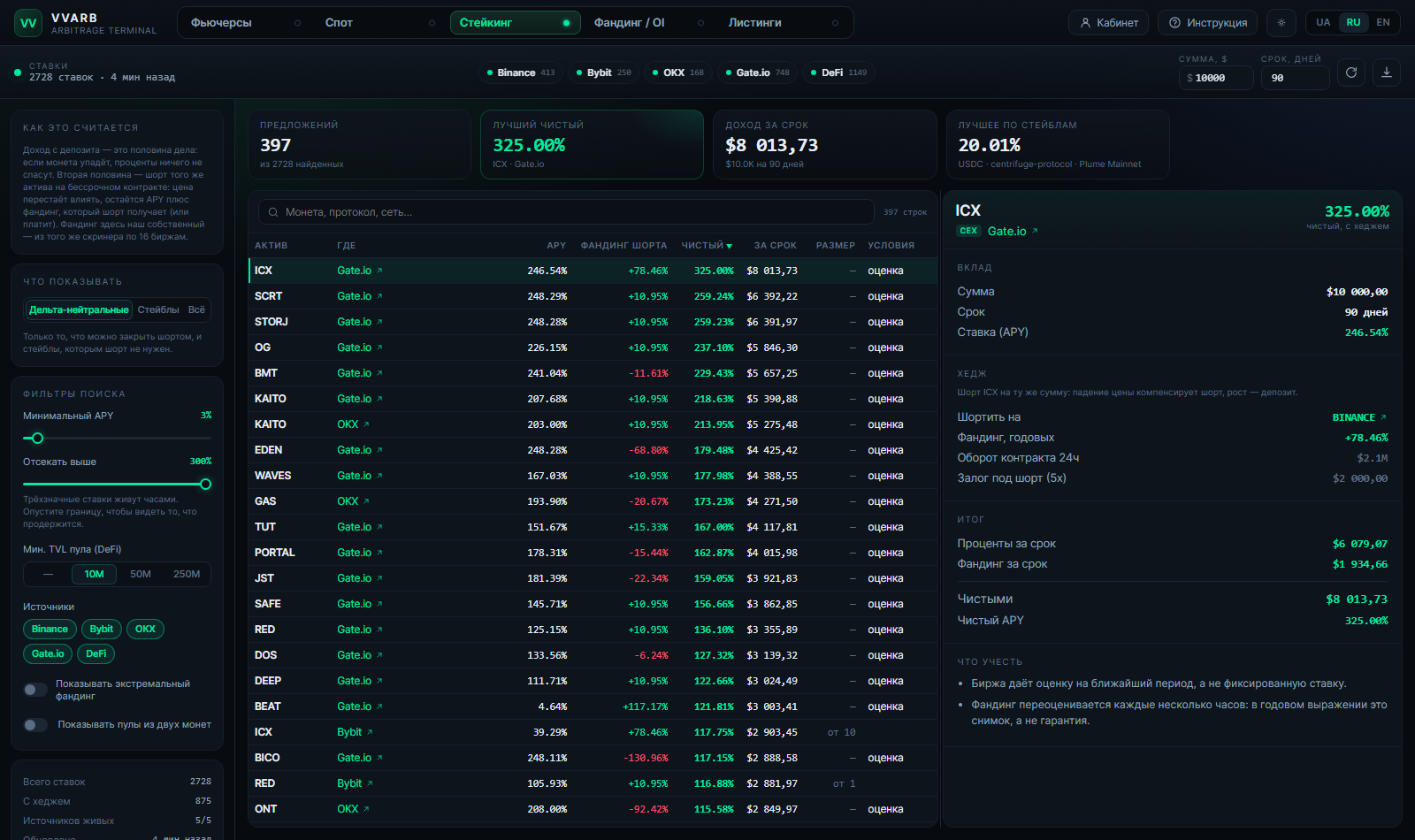Open OG Gate.io external link arrow
The height and width of the screenshot is (840, 1415).
click(x=379, y=347)
